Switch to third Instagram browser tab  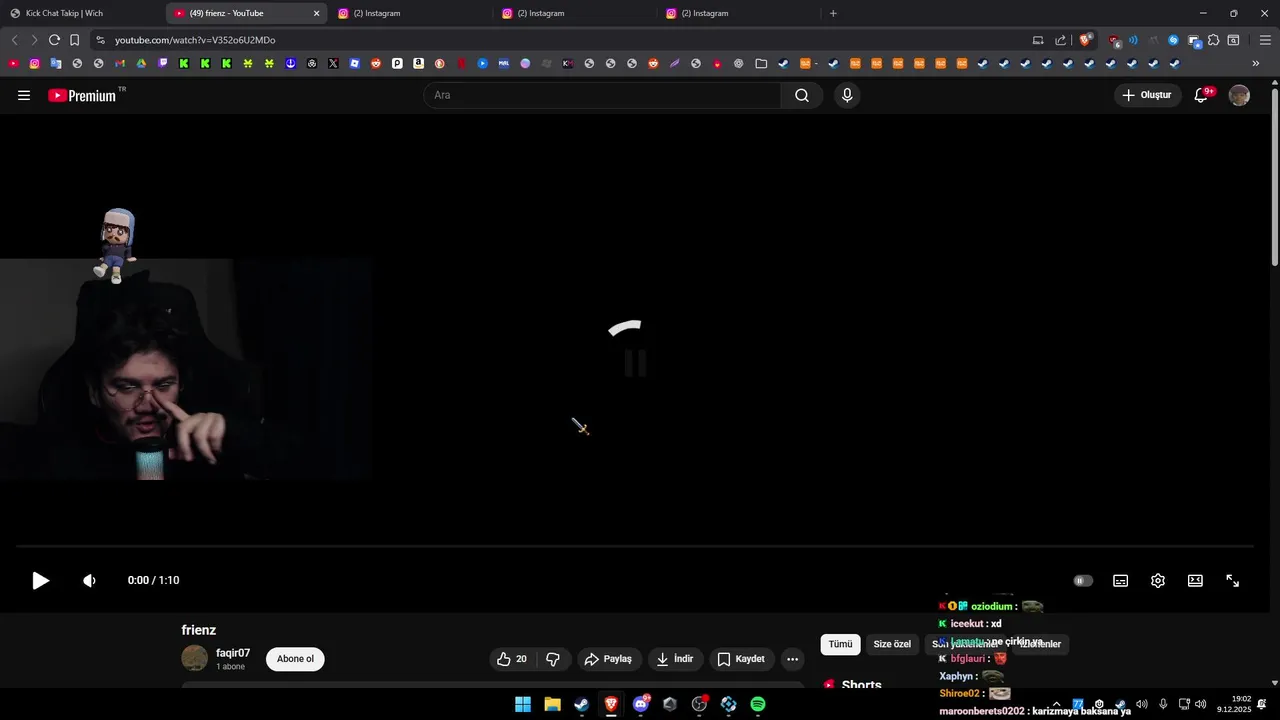(738, 13)
